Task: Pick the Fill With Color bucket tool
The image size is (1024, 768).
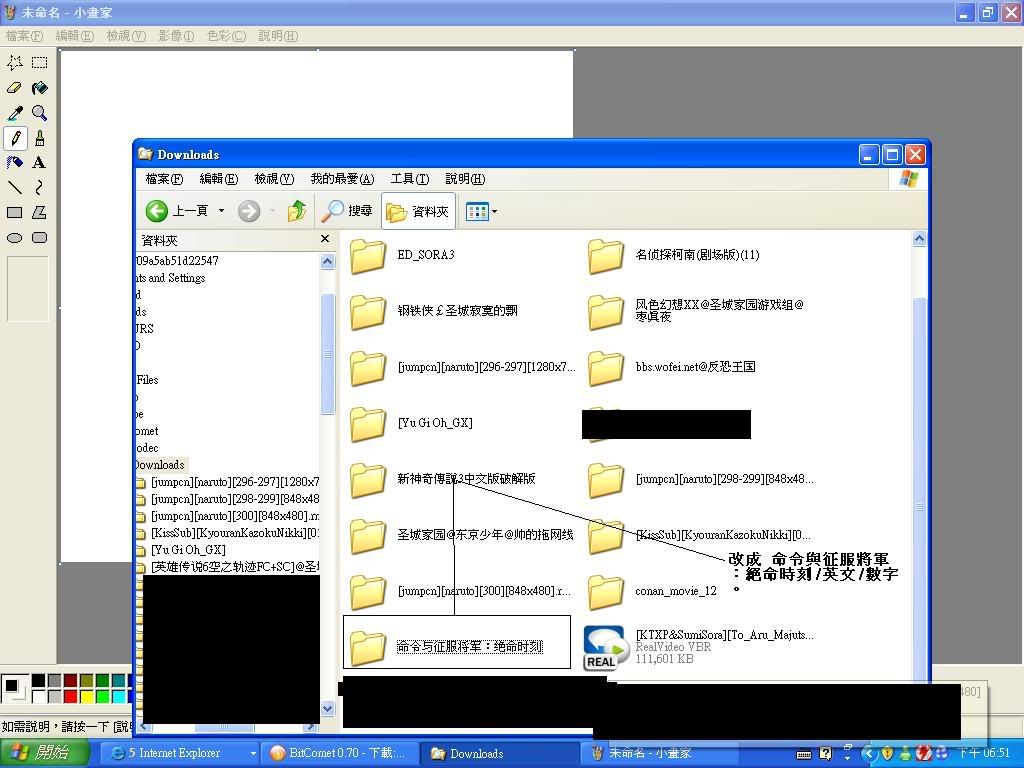Action: coord(39,88)
